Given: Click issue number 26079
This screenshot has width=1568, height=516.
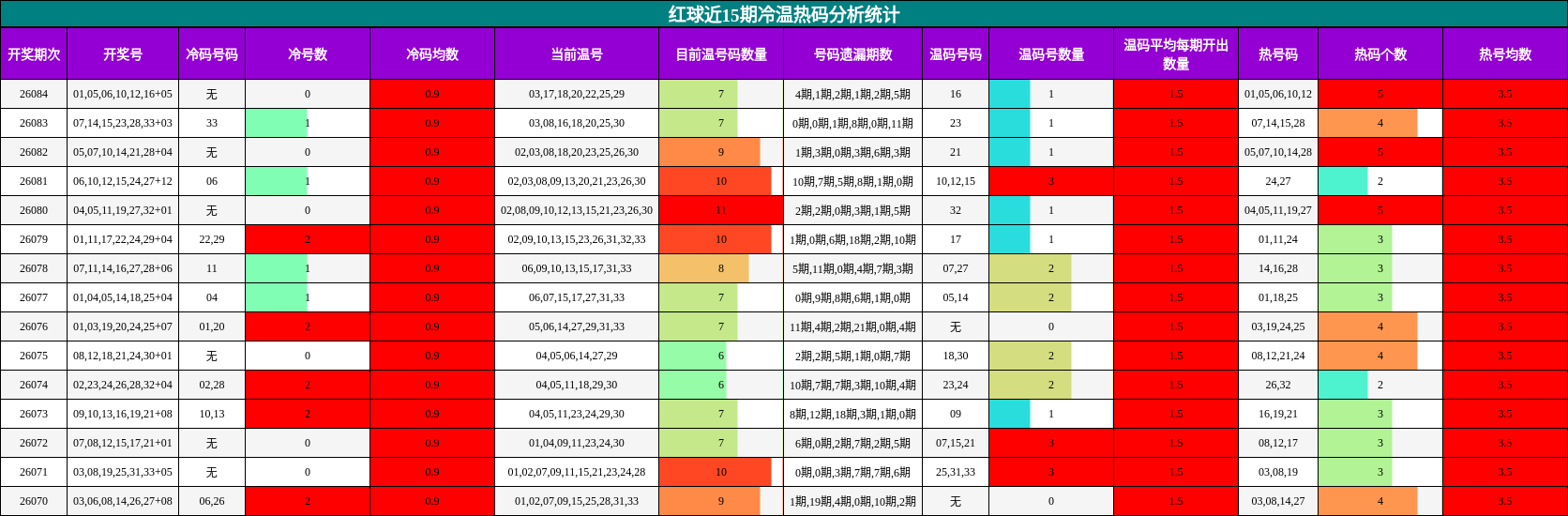Looking at the screenshot, I should [x=34, y=239].
